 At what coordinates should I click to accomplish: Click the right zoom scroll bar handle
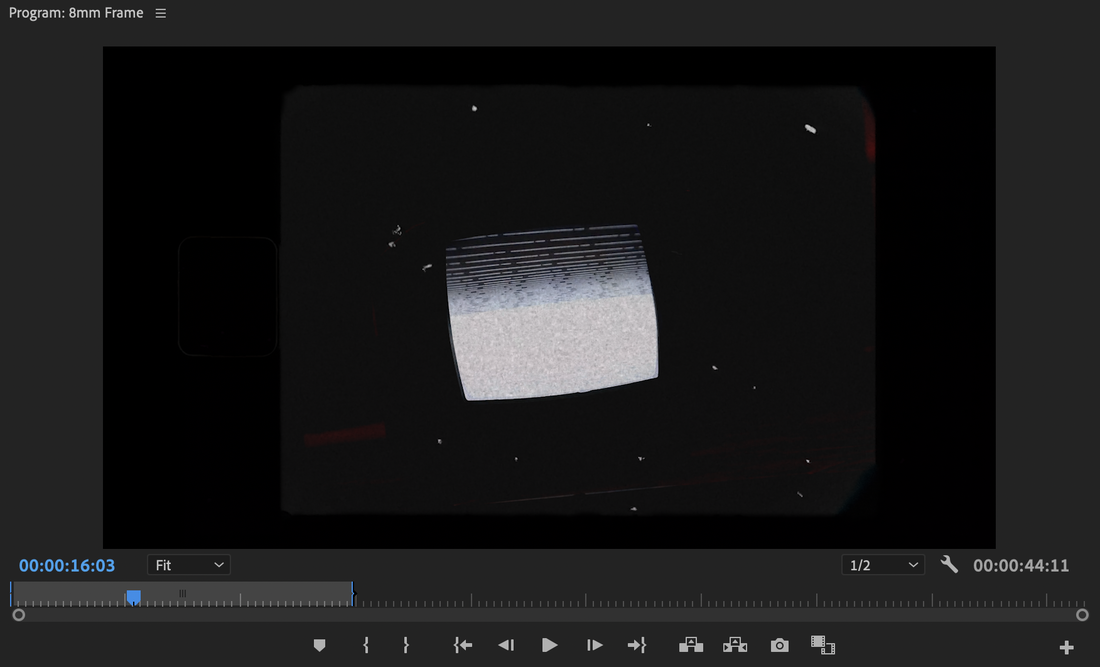(1082, 615)
